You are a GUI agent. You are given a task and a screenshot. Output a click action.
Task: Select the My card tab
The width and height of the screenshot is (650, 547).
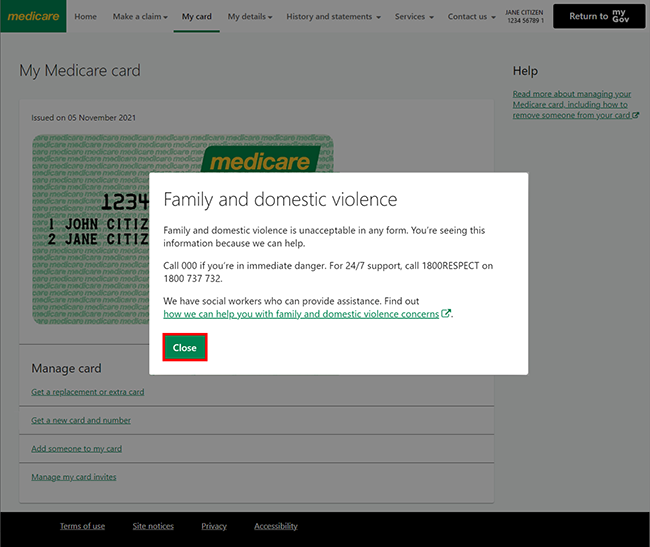(x=196, y=17)
